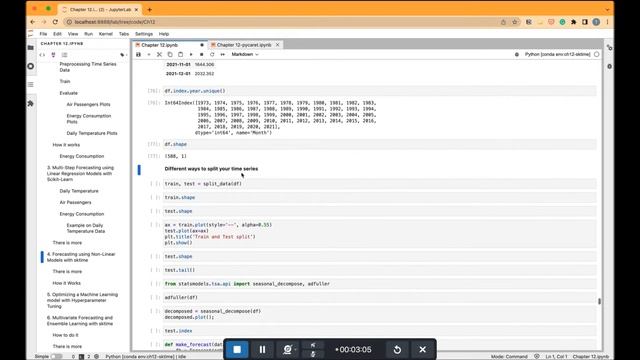Copy the selected cell from the toolbar
640x360 pixels.
(170, 54)
